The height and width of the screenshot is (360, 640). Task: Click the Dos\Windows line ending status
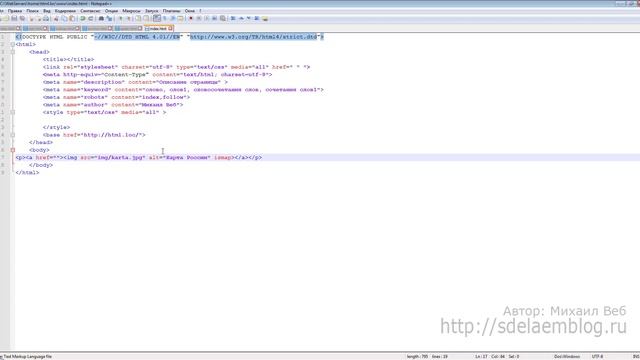pos(567,356)
